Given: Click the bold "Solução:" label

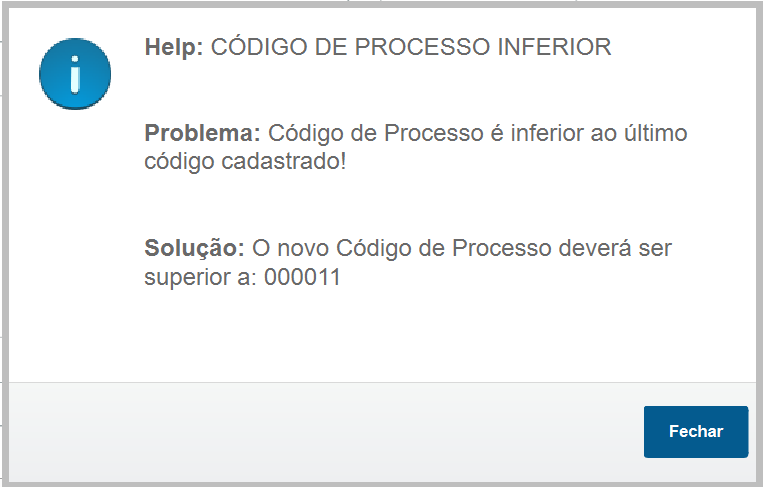Looking at the screenshot, I should click(194, 248).
